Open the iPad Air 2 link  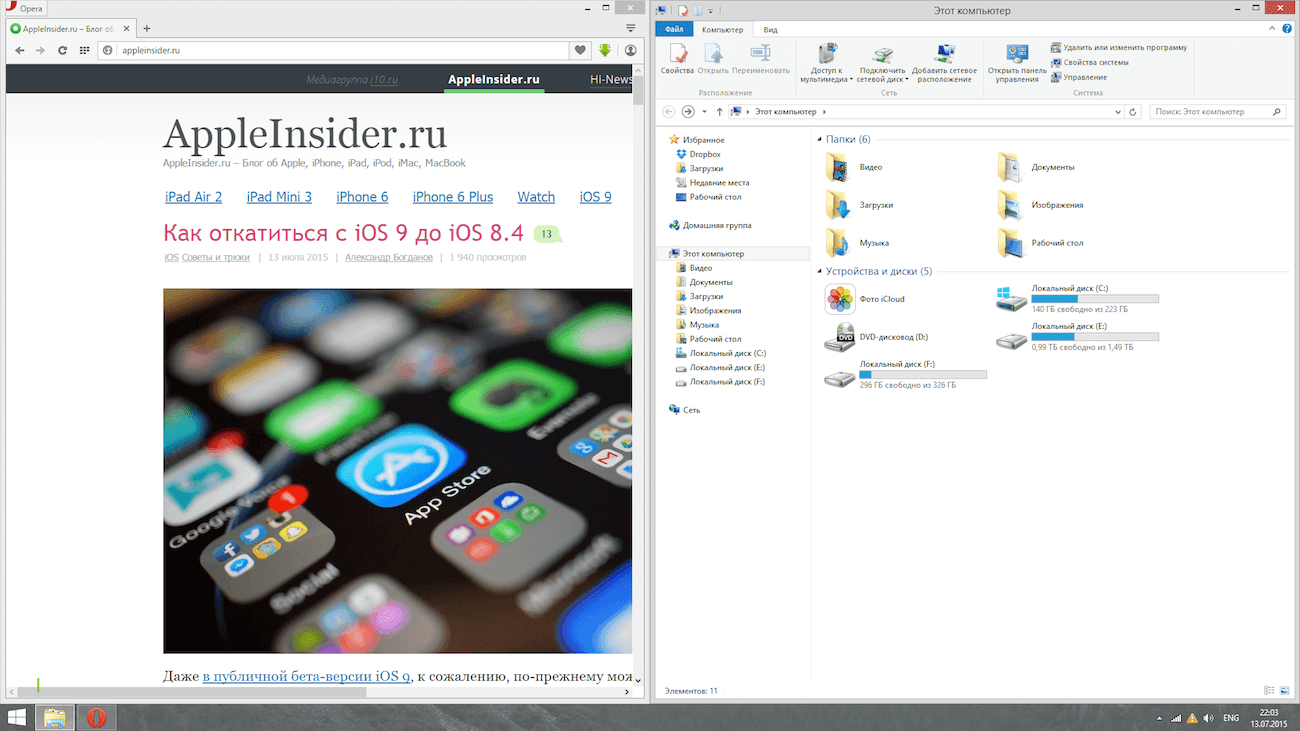[194, 197]
